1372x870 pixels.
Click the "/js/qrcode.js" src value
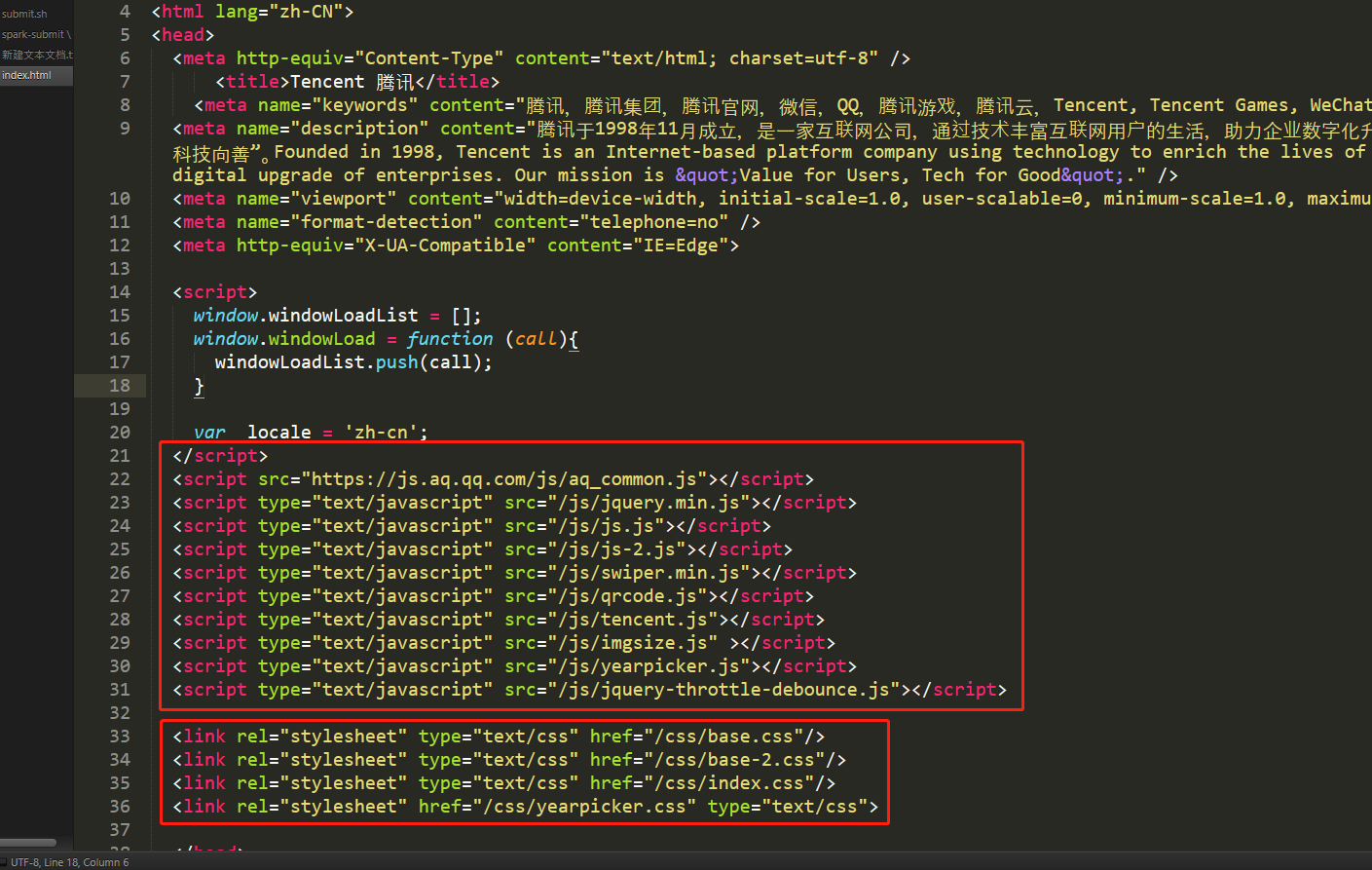[x=627, y=596]
